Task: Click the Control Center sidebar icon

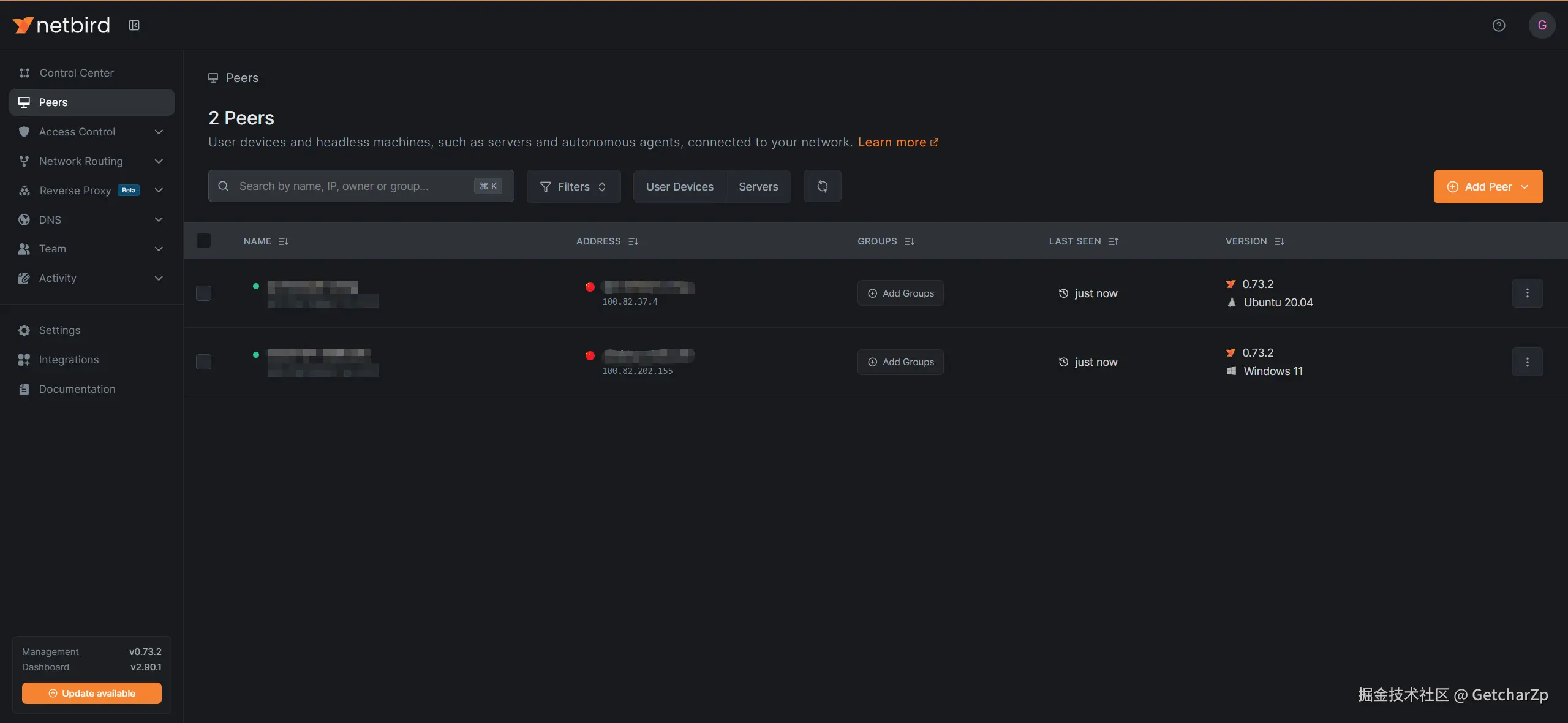Action: click(x=24, y=73)
